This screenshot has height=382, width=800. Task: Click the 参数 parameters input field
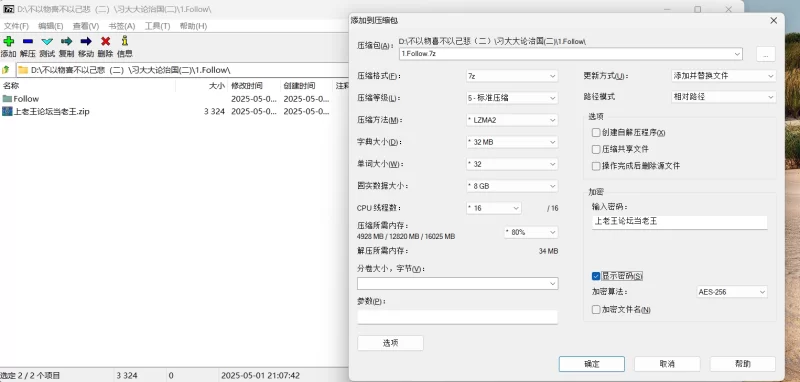(x=458, y=317)
